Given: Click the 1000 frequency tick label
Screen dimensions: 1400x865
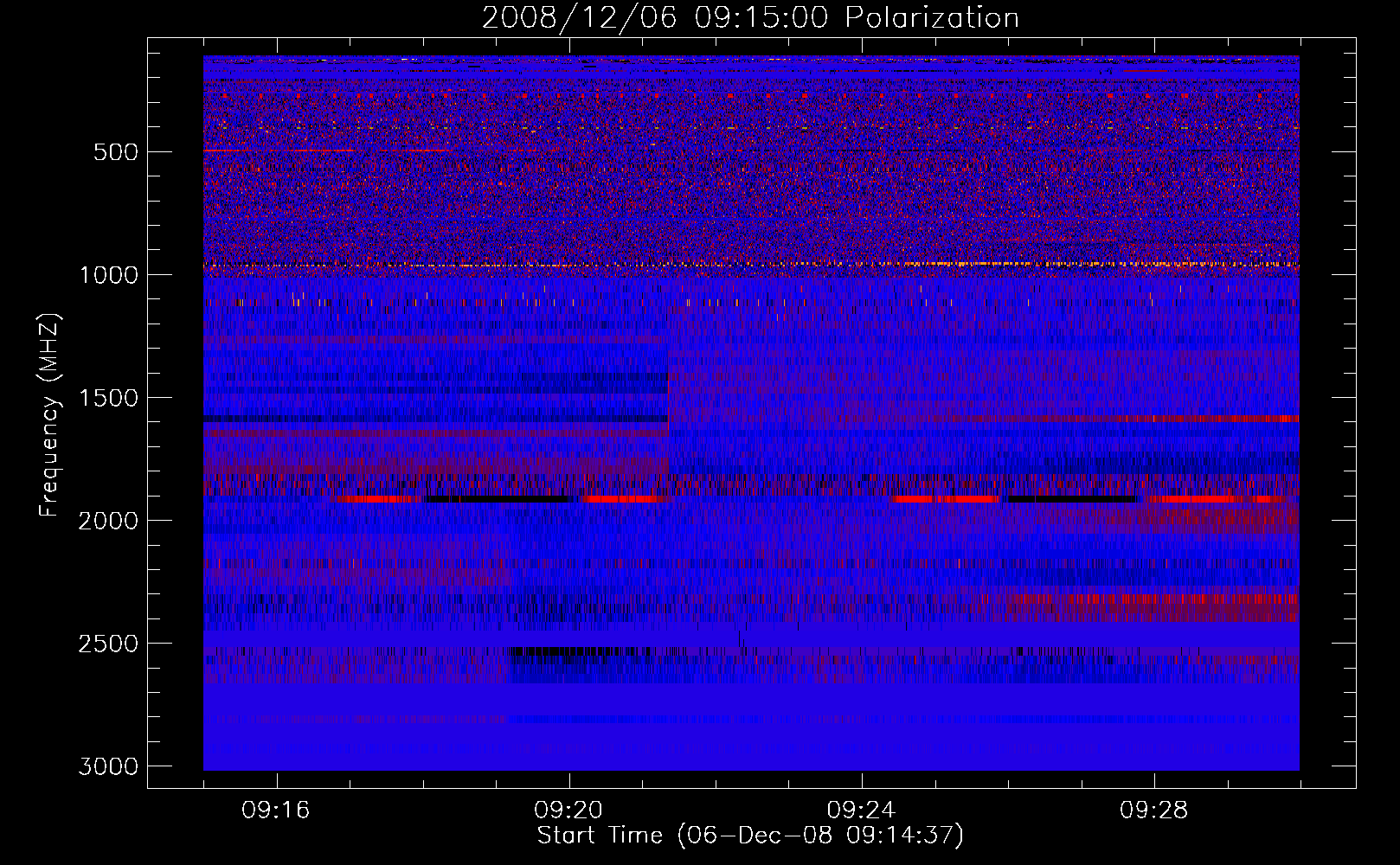Looking at the screenshot, I should (108, 275).
